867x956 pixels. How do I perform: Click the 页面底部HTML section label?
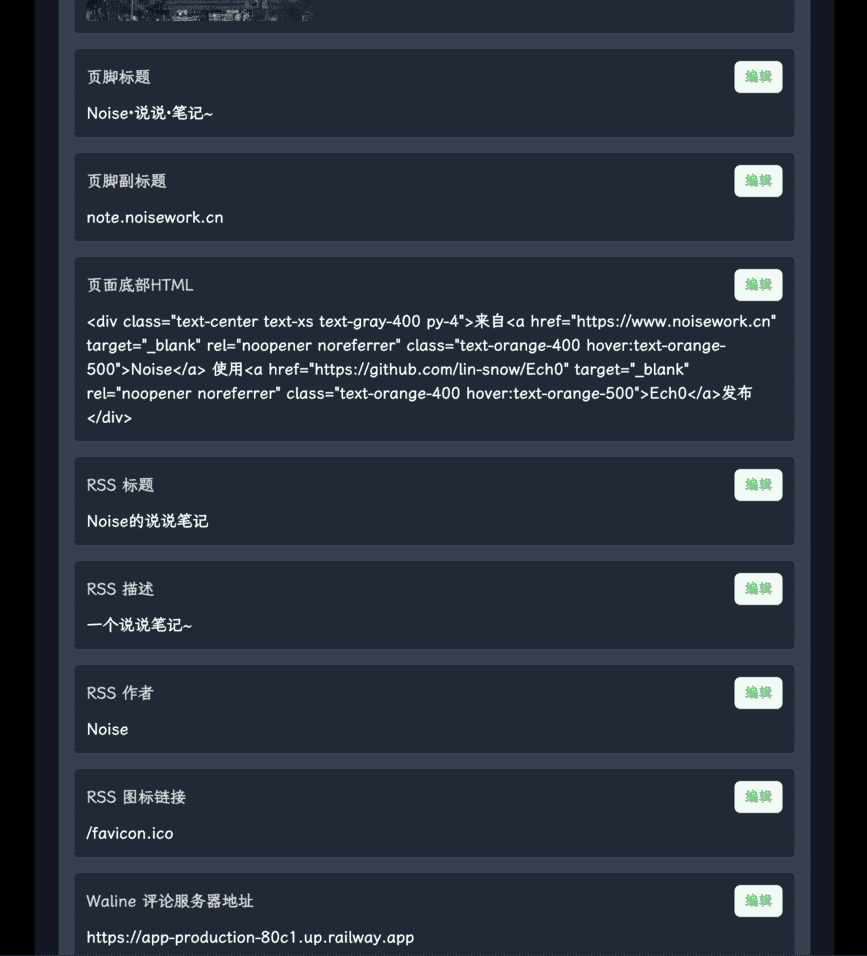pos(140,285)
